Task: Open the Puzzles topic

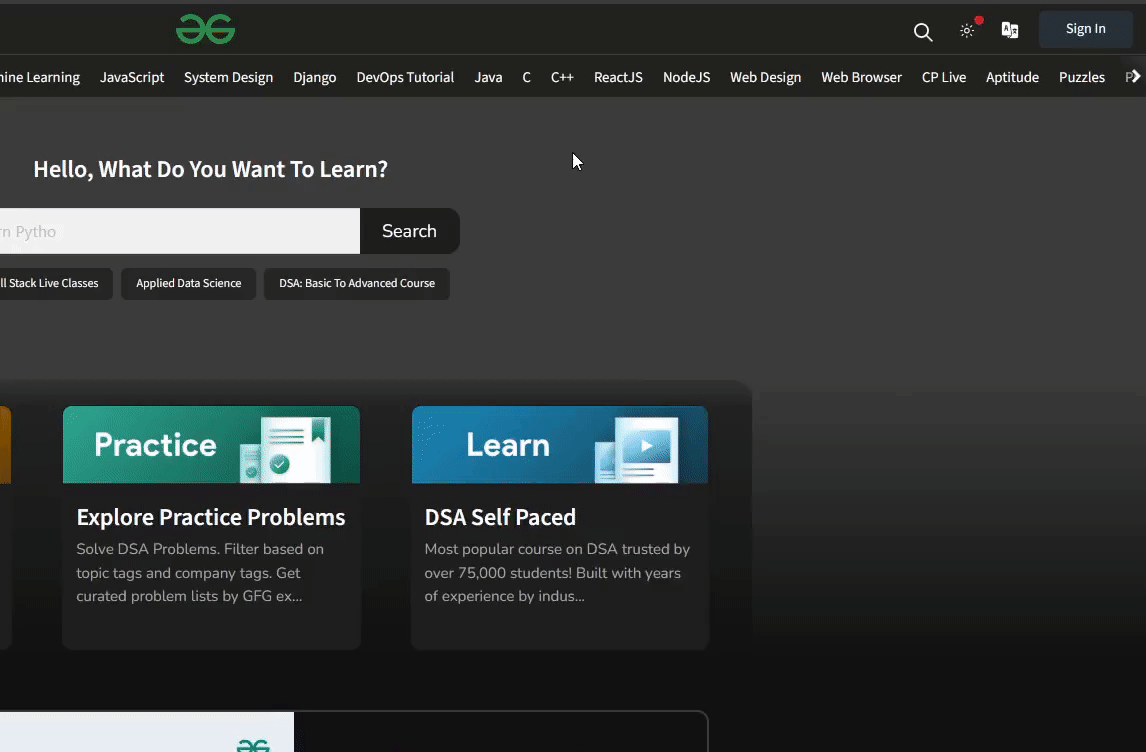Action: pyautogui.click(x=1082, y=77)
